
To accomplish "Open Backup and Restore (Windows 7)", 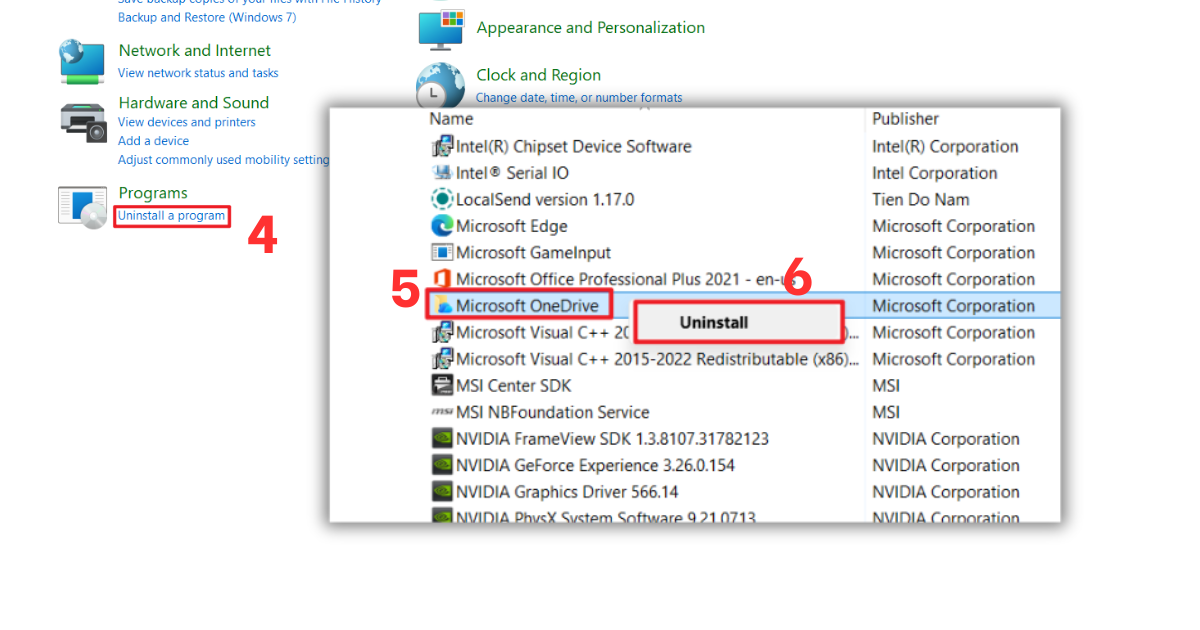I will coord(207,17).
